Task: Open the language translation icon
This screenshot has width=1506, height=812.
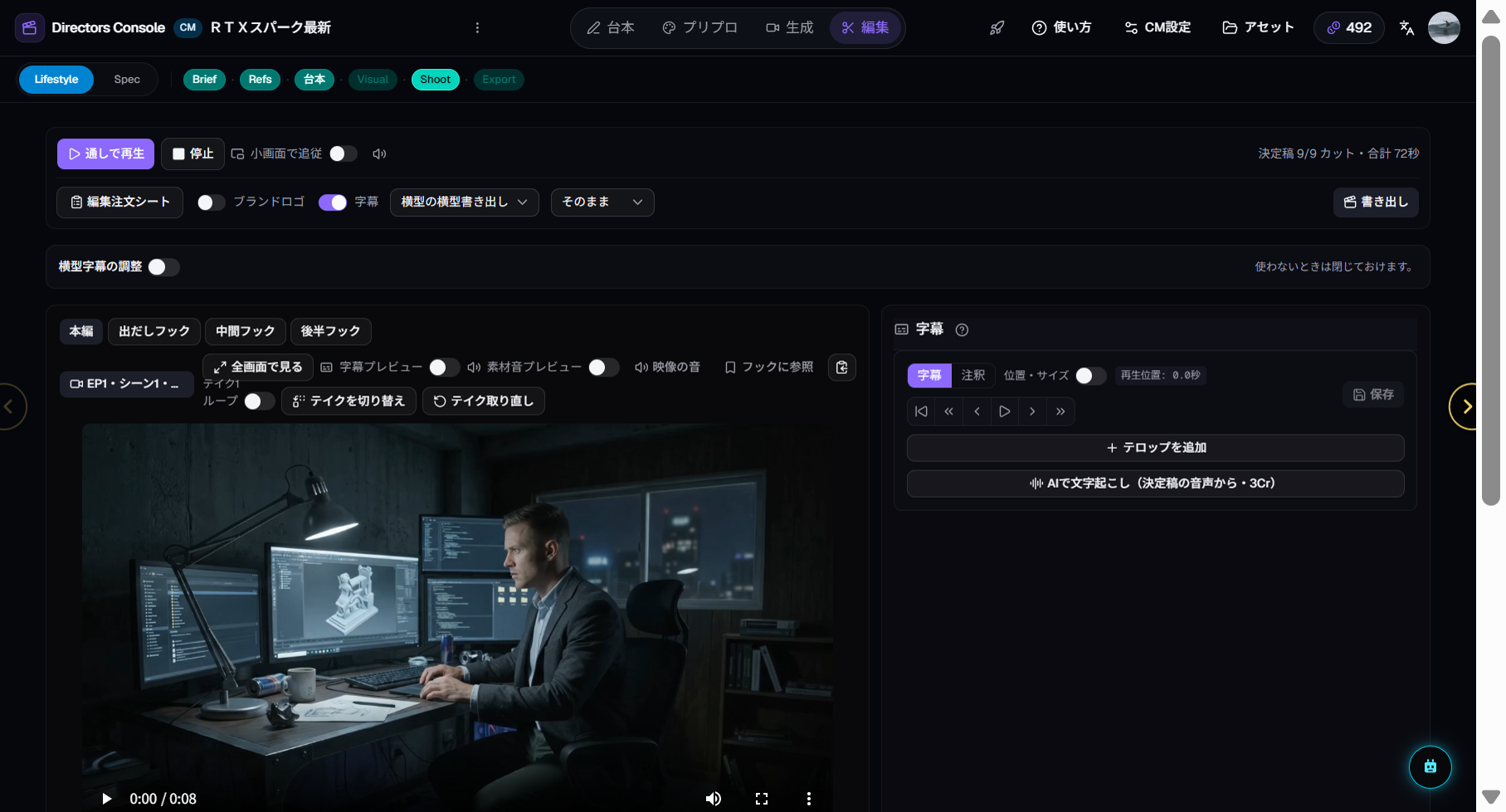Action: click(1406, 27)
